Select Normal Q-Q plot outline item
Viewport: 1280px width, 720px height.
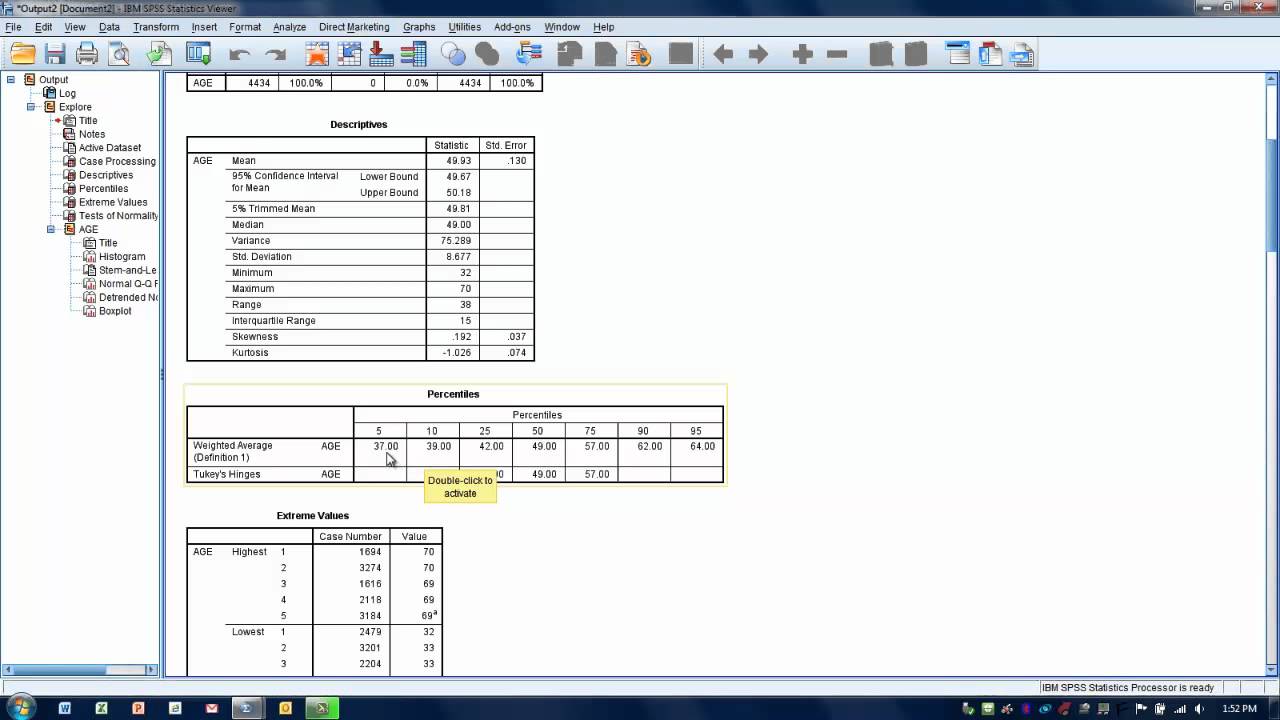coord(128,284)
